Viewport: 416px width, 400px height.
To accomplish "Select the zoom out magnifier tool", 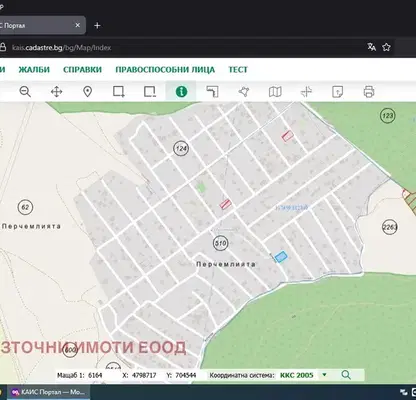I will pos(25,91).
